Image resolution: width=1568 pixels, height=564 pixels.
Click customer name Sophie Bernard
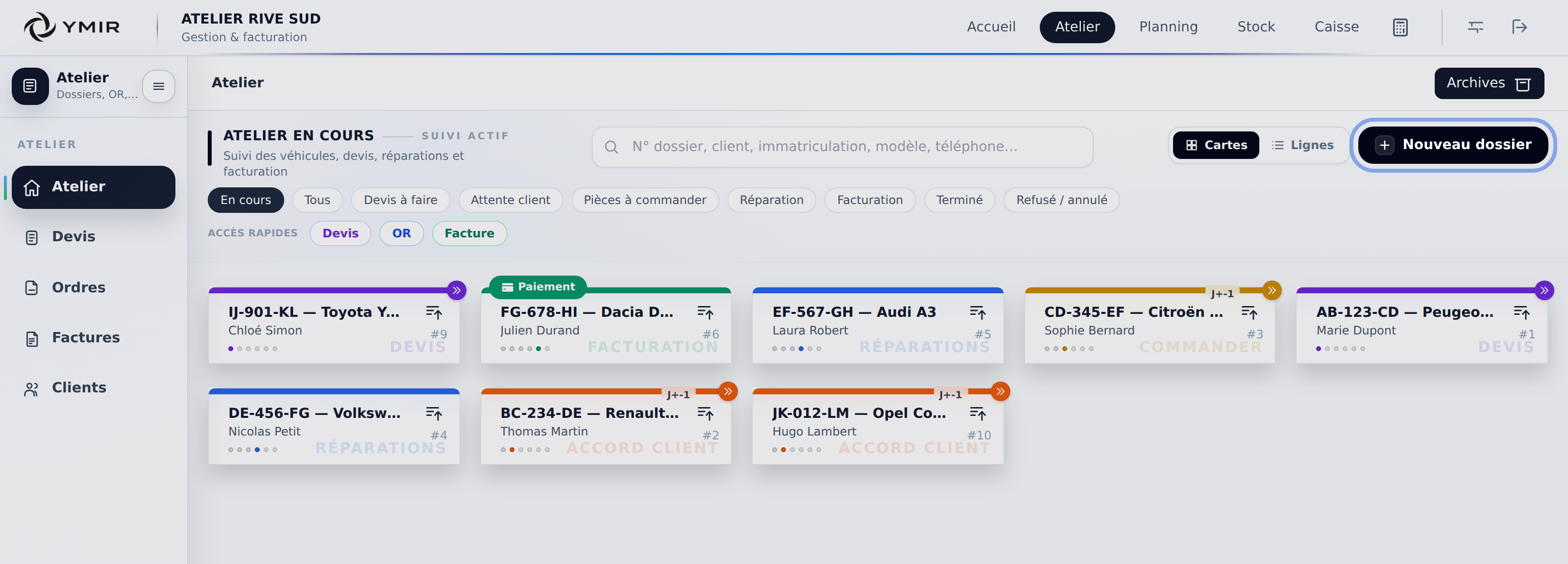pyautogui.click(x=1089, y=330)
